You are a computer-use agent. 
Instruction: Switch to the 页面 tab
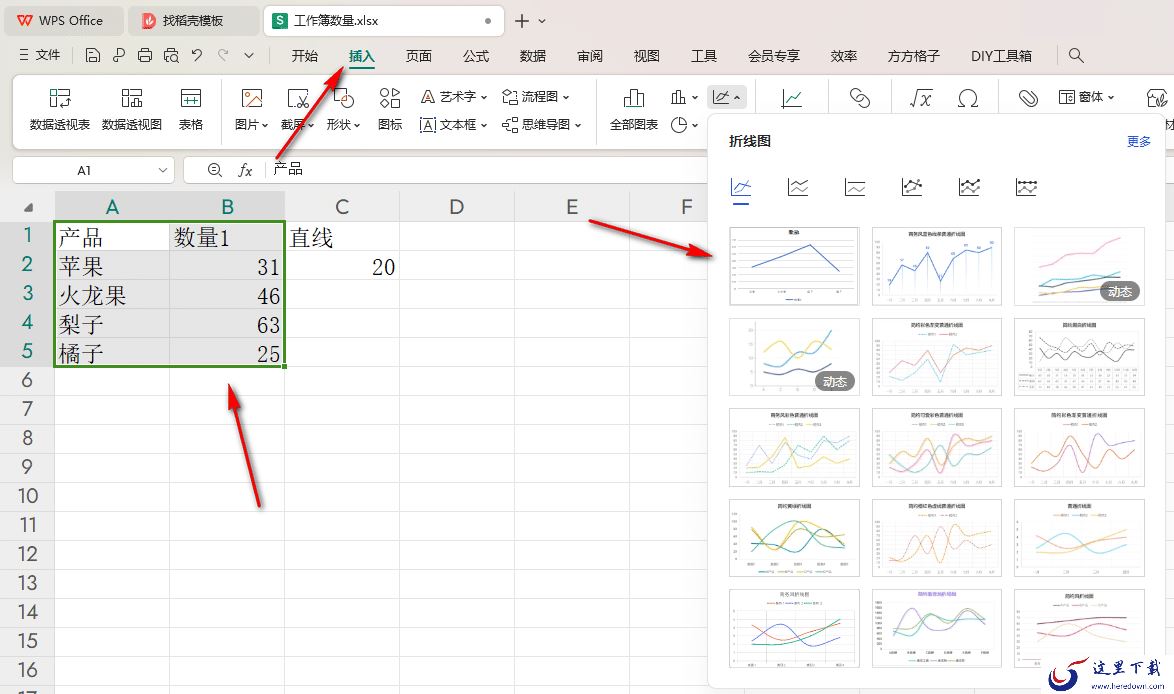pyautogui.click(x=419, y=56)
